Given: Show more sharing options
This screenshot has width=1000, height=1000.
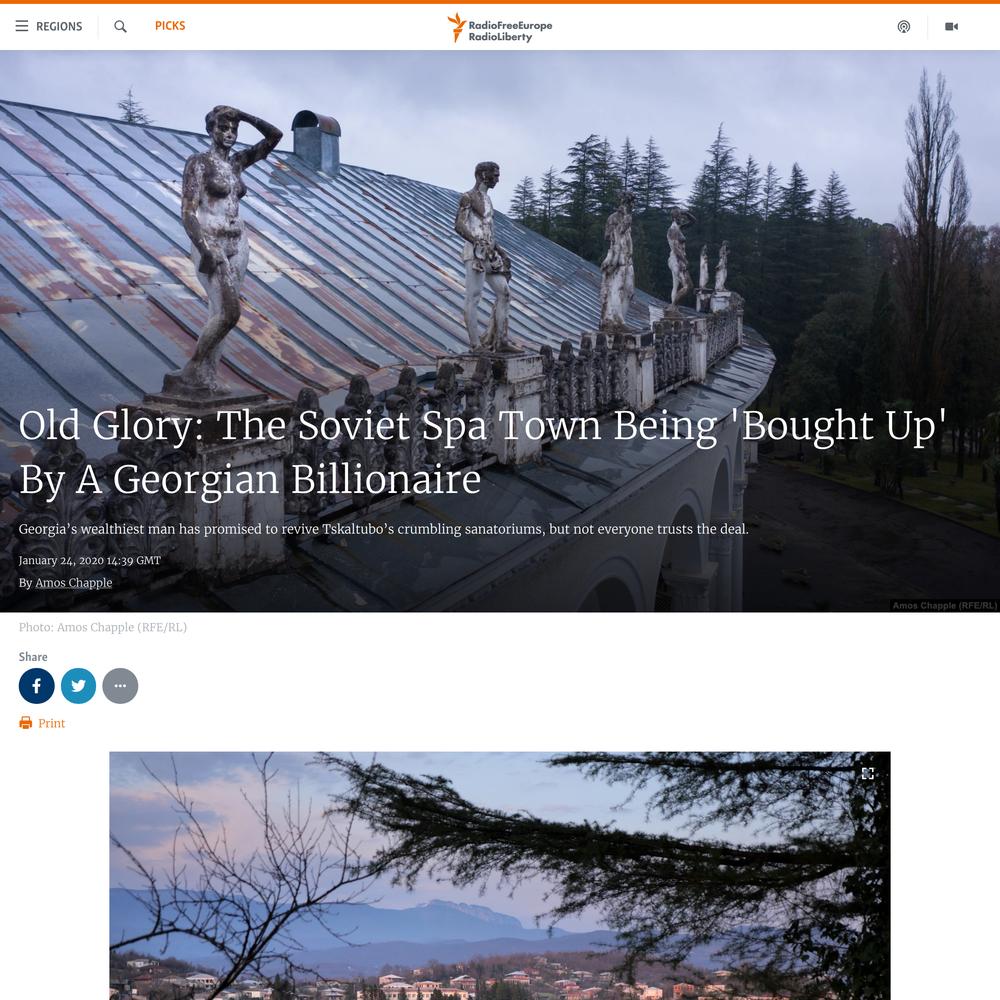Looking at the screenshot, I should coord(120,686).
